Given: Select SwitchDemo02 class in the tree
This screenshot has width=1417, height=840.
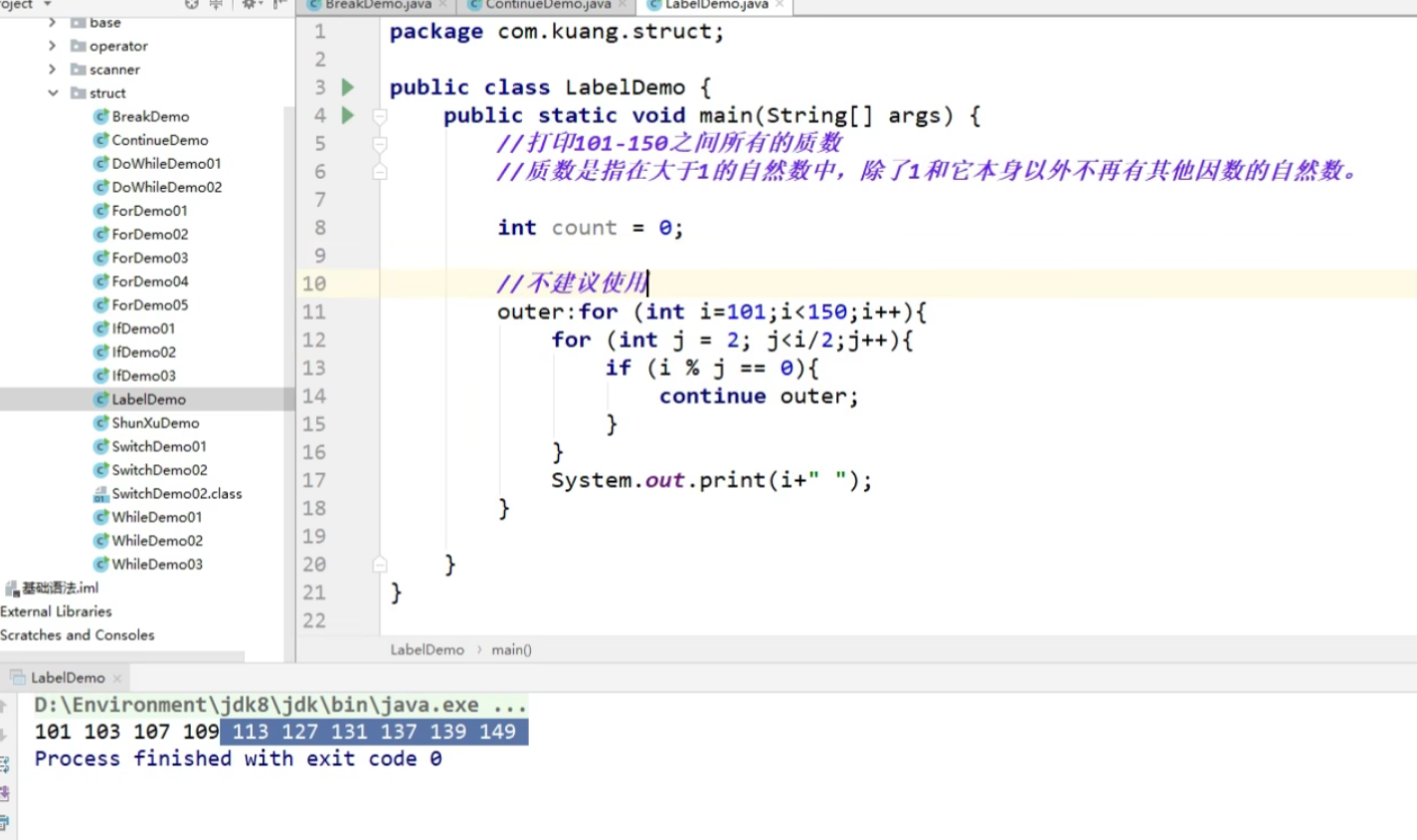Looking at the screenshot, I should (160, 470).
